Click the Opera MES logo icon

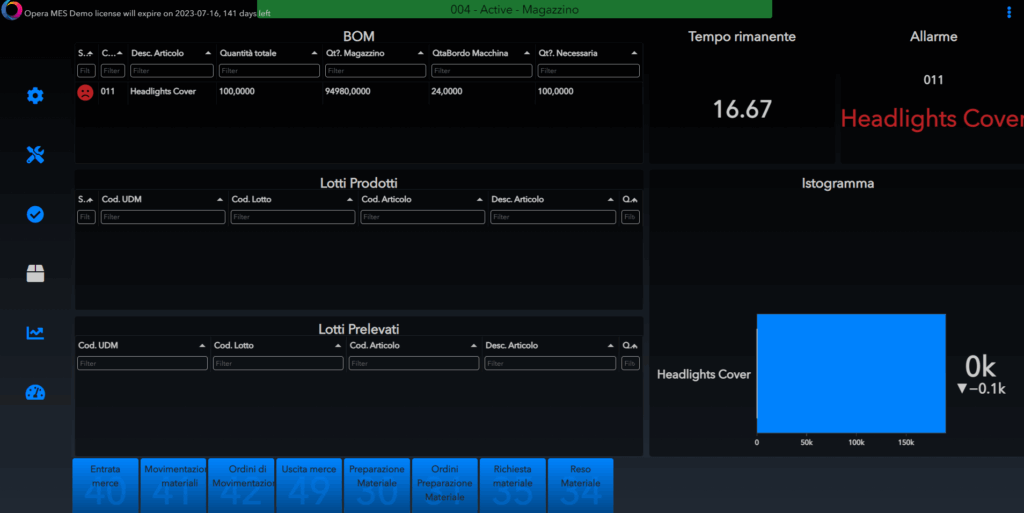coord(11,12)
